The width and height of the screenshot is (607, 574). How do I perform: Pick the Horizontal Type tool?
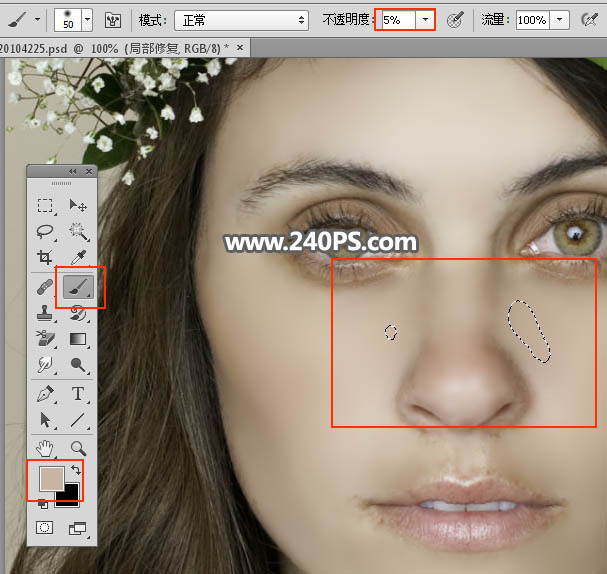[78, 394]
